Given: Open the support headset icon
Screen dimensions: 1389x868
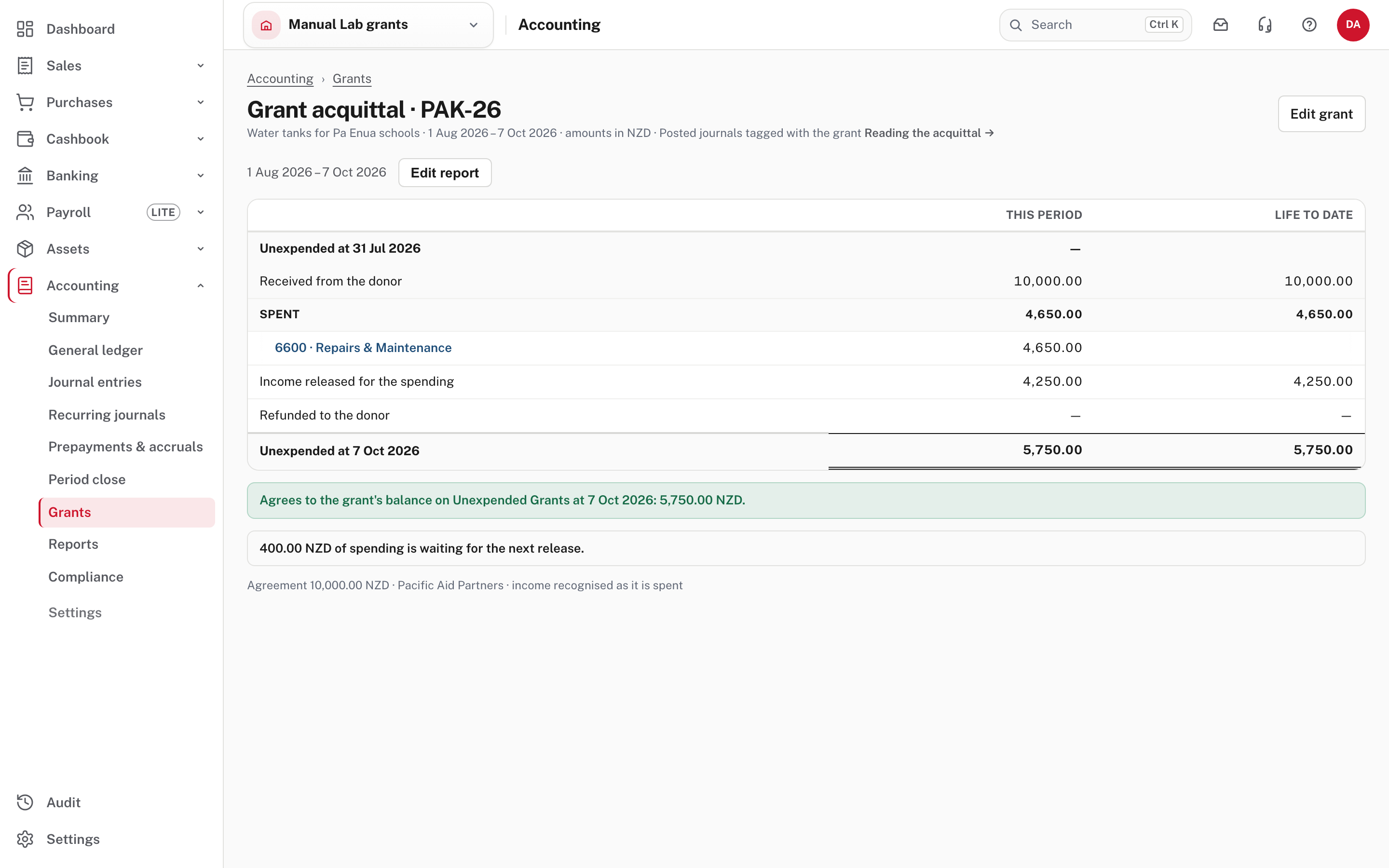Looking at the screenshot, I should (1265, 25).
